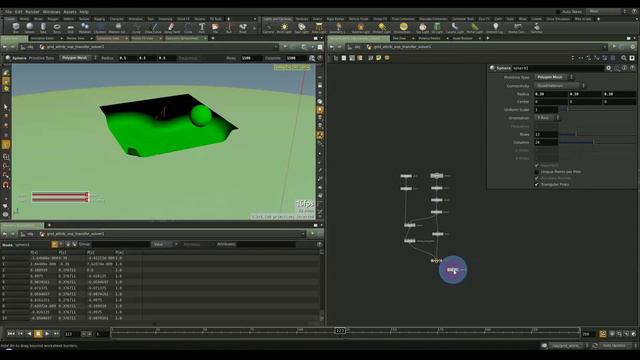Select the Metaball shelf tool

84,28
